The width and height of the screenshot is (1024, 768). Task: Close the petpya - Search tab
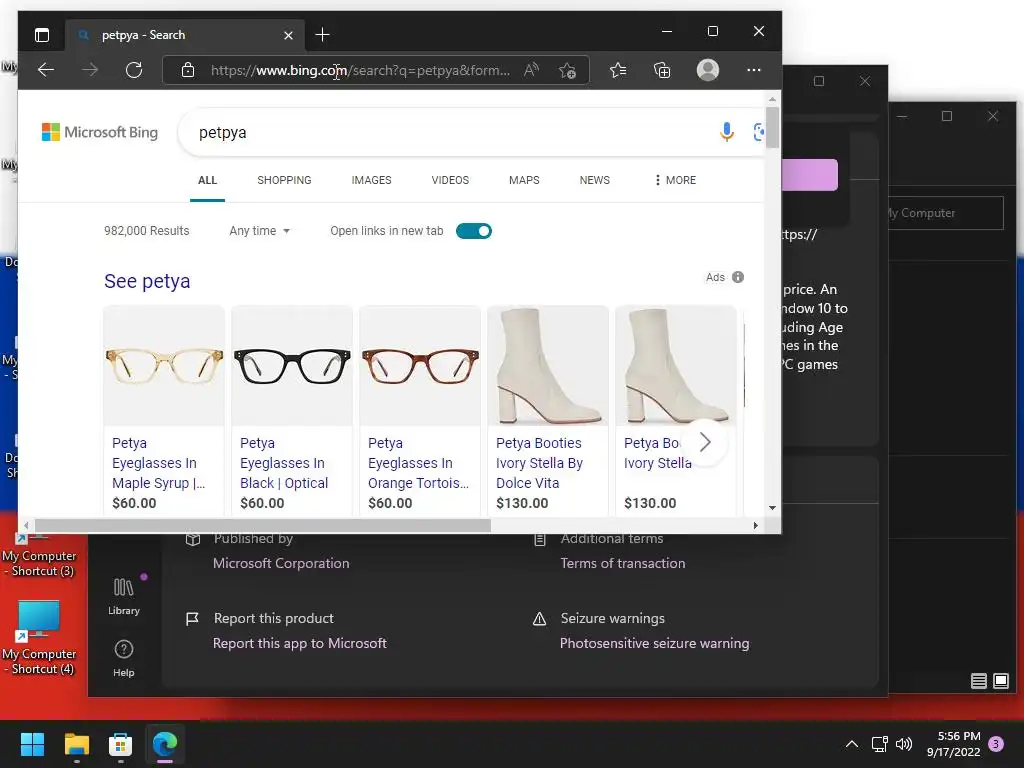[288, 35]
